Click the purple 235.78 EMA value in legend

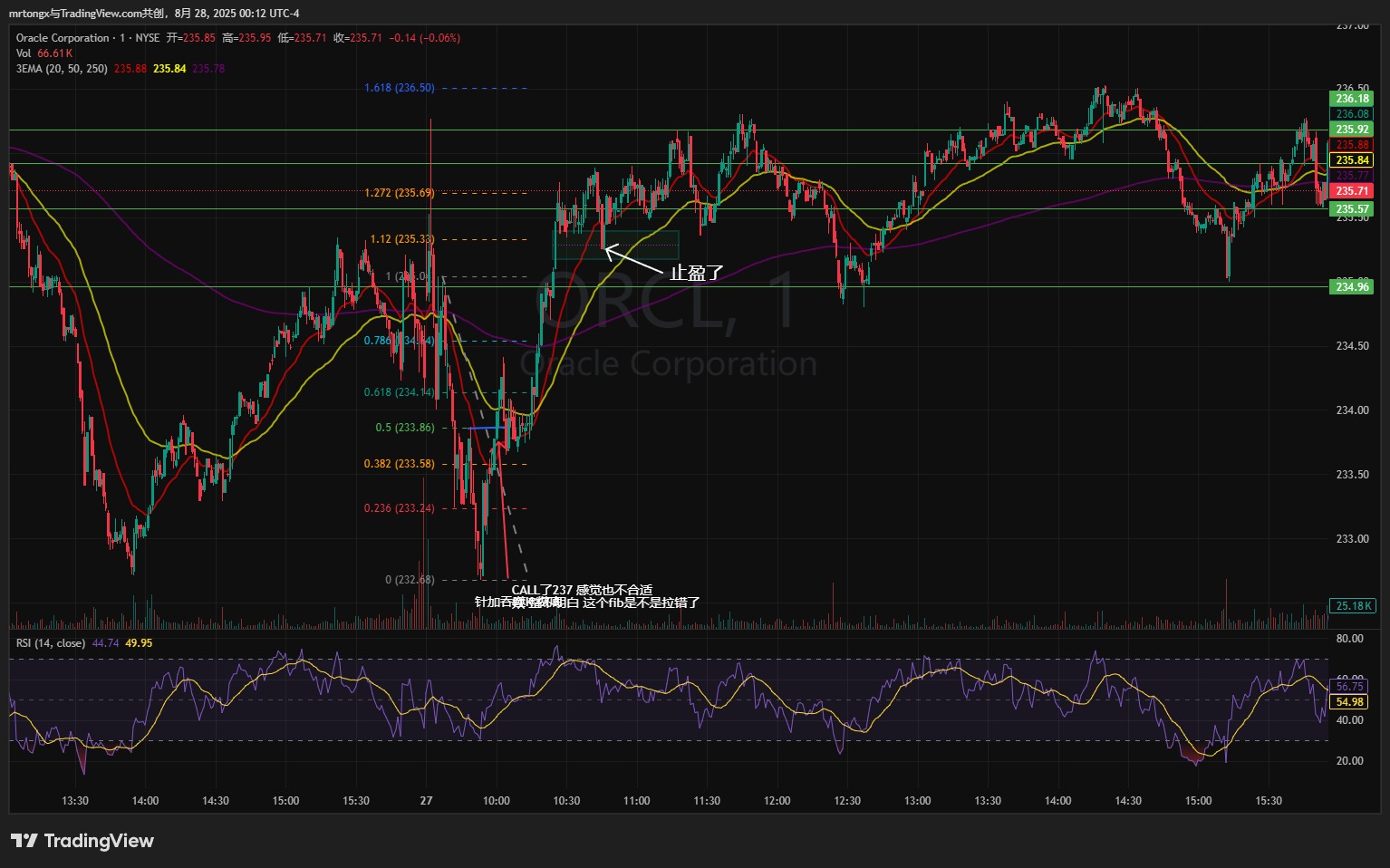(x=208, y=69)
